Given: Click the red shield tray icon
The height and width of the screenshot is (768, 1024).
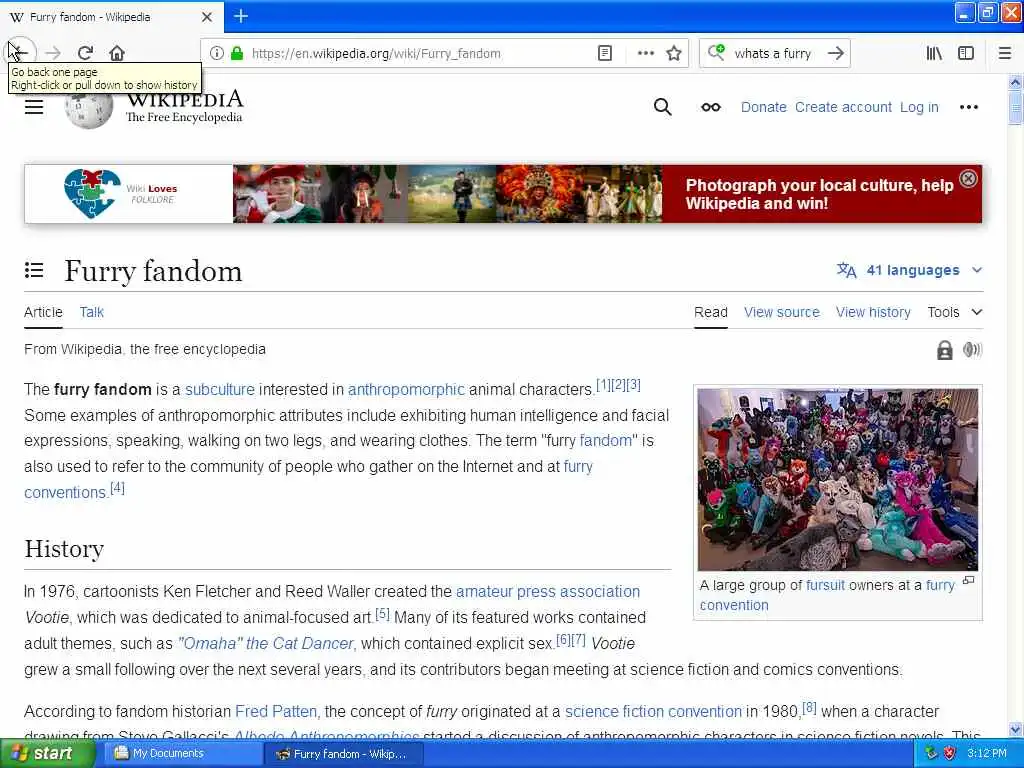Looking at the screenshot, I should pyautogui.click(x=950, y=753).
